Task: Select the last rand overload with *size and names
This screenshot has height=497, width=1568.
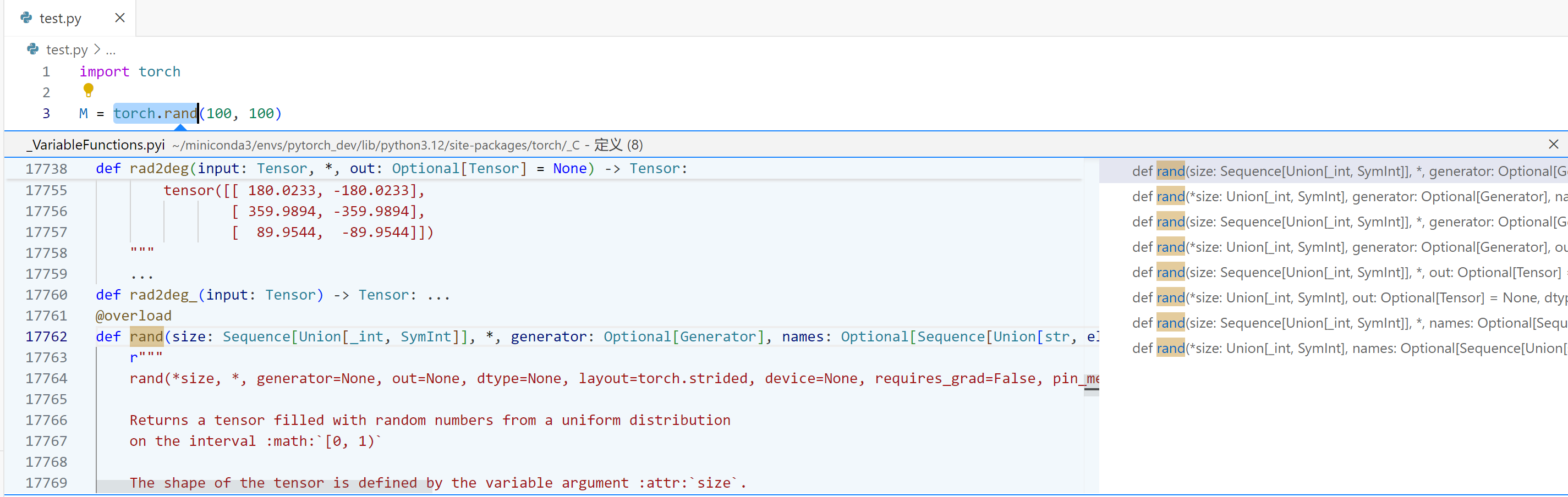Action: tap(1339, 349)
